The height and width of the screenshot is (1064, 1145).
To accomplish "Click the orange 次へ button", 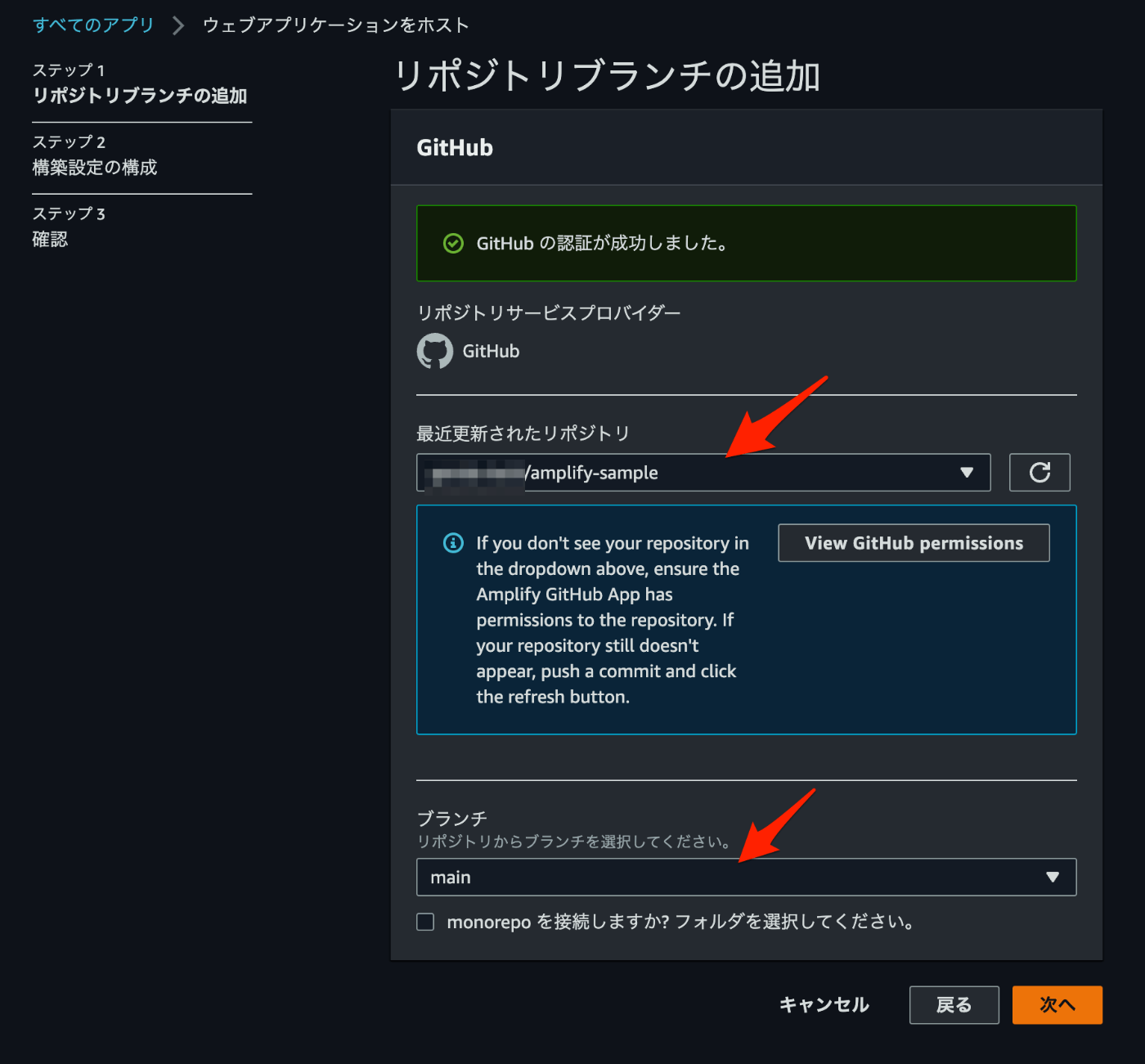I will pos(1057,1004).
